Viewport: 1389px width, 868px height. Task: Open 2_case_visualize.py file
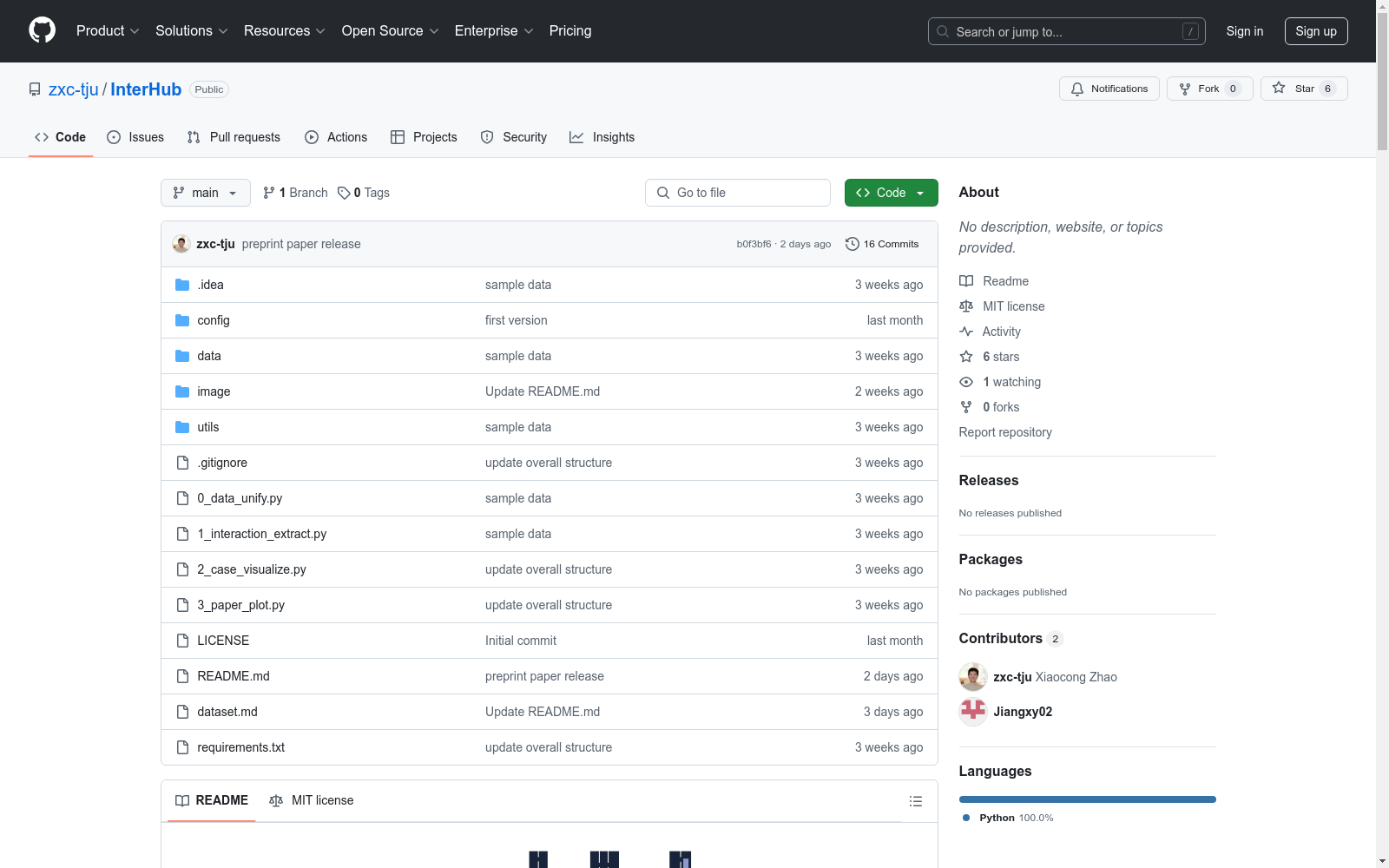(252, 569)
